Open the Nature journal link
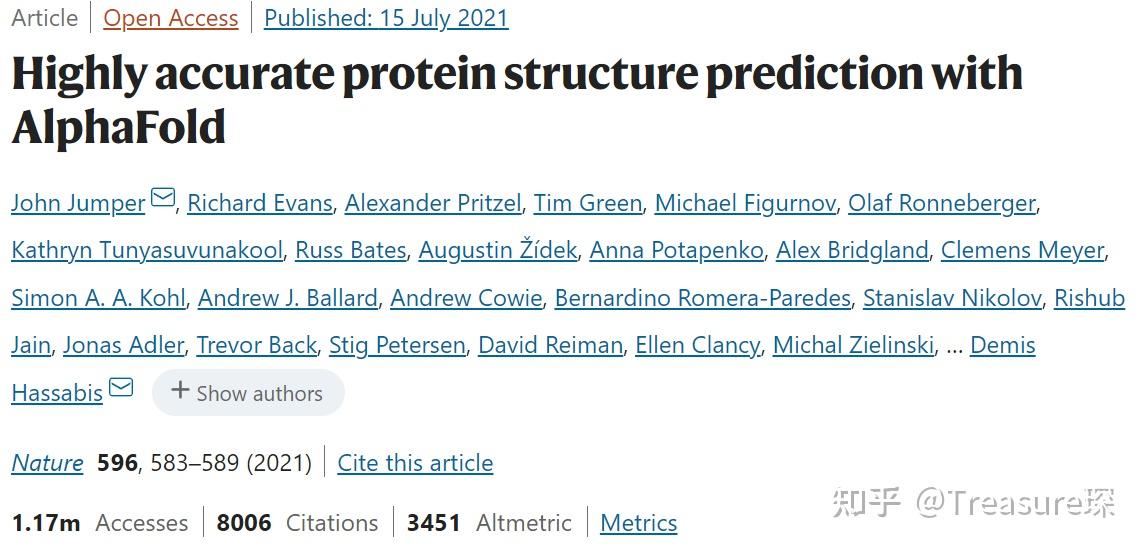This screenshot has width=1143, height=548. (47, 463)
